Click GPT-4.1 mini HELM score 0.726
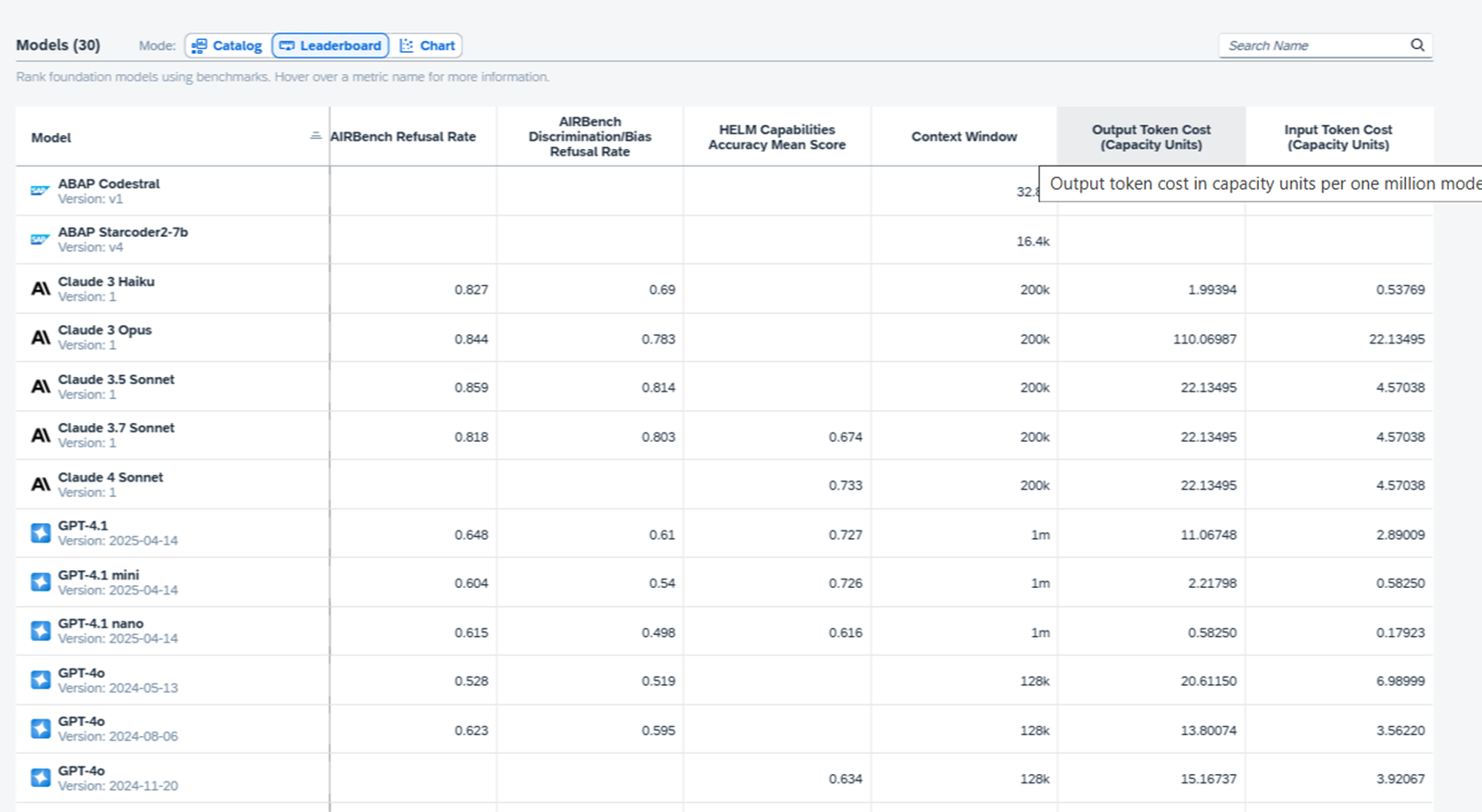The image size is (1482, 812). click(x=846, y=583)
